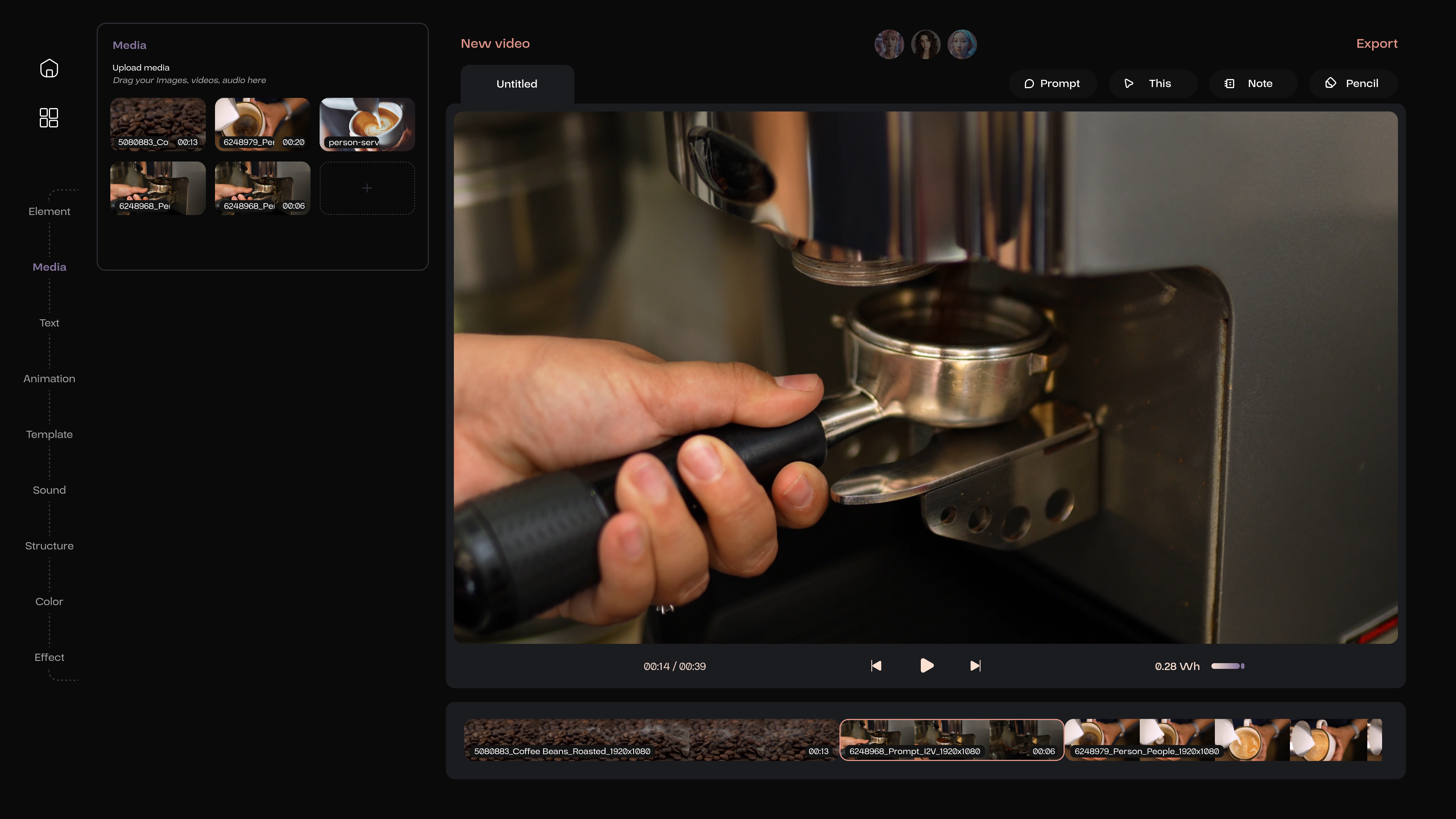Select the person-serv latte image thumbnail
This screenshot has height=819, width=1456.
point(367,124)
